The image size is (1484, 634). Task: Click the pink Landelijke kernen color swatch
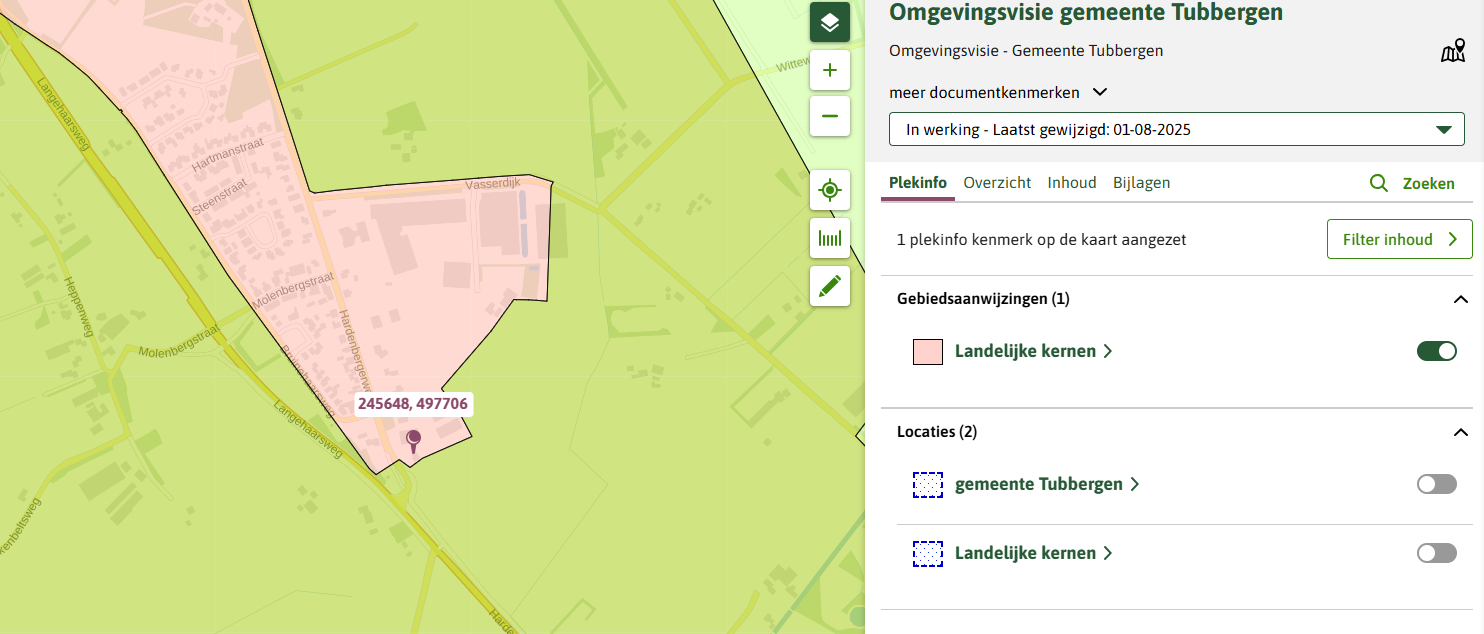click(x=928, y=352)
